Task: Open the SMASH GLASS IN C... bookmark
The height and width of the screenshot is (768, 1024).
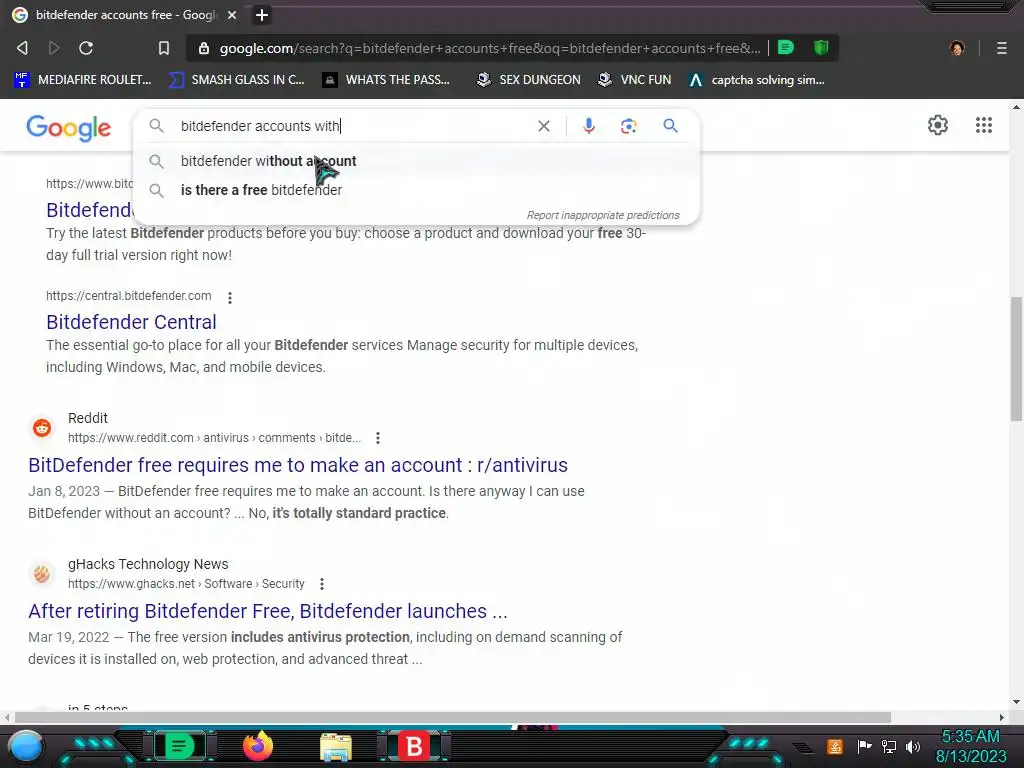Action: (236, 80)
